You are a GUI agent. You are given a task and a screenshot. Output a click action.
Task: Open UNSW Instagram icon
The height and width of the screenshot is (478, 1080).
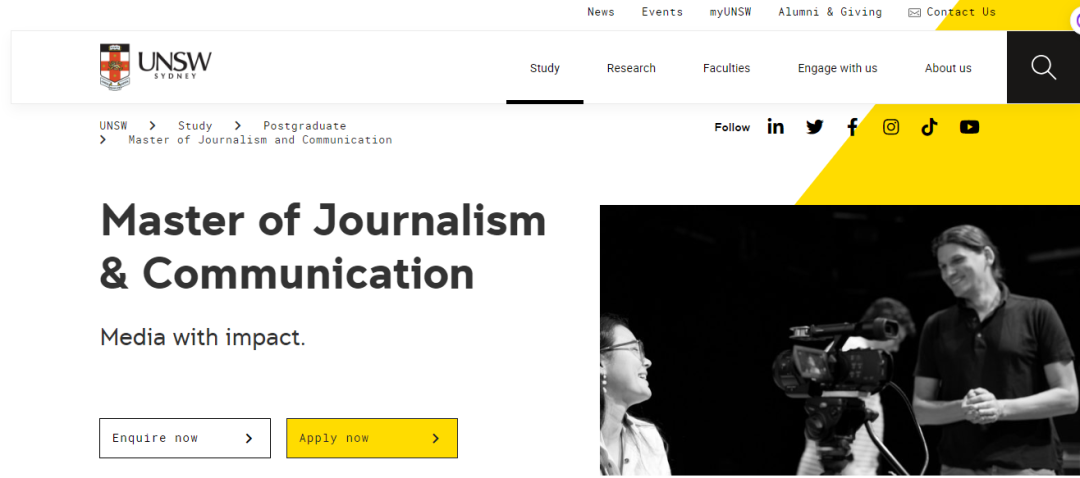(891, 127)
